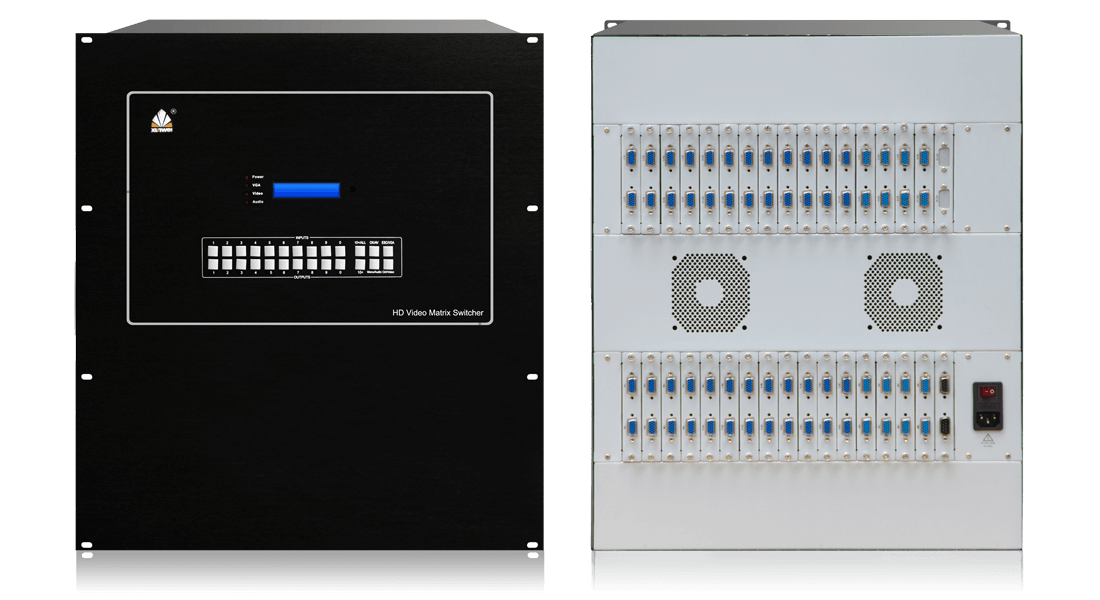Click the Power indicator LED
This screenshot has width=1100, height=600.
pyautogui.click(x=247, y=176)
